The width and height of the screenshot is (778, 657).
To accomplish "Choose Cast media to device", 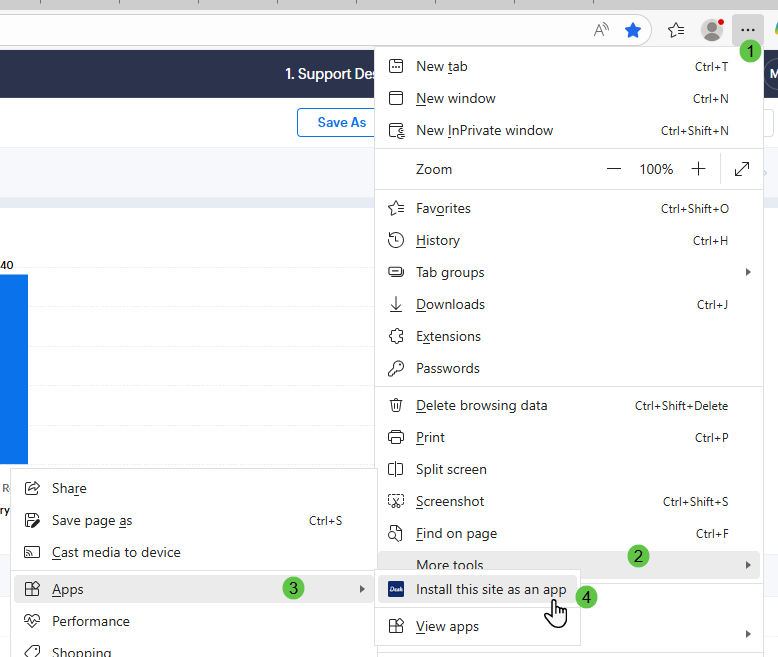I will (116, 552).
